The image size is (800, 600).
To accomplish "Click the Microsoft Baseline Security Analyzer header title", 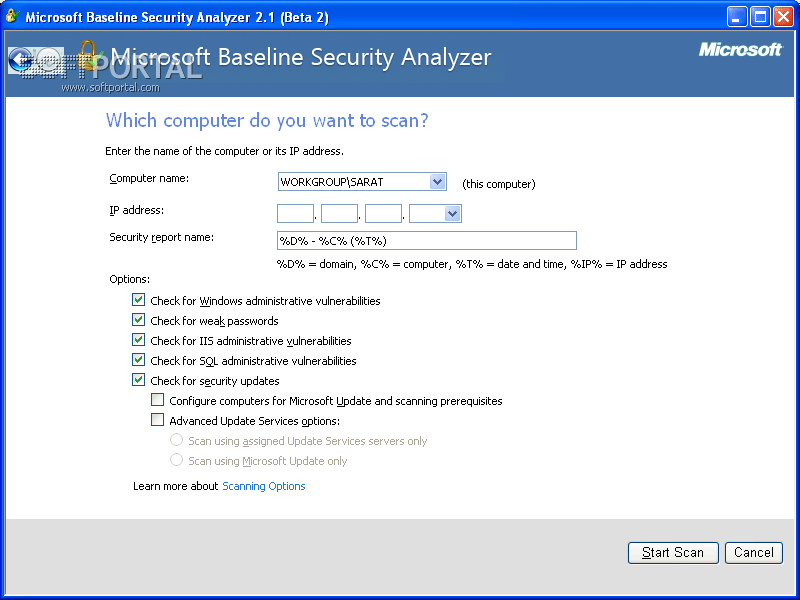I will coord(301,57).
